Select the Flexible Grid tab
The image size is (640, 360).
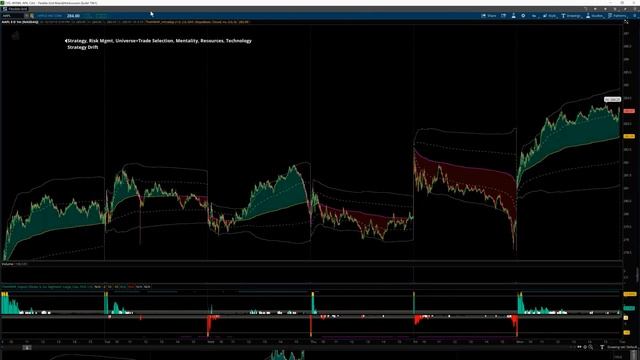(x=15, y=9)
